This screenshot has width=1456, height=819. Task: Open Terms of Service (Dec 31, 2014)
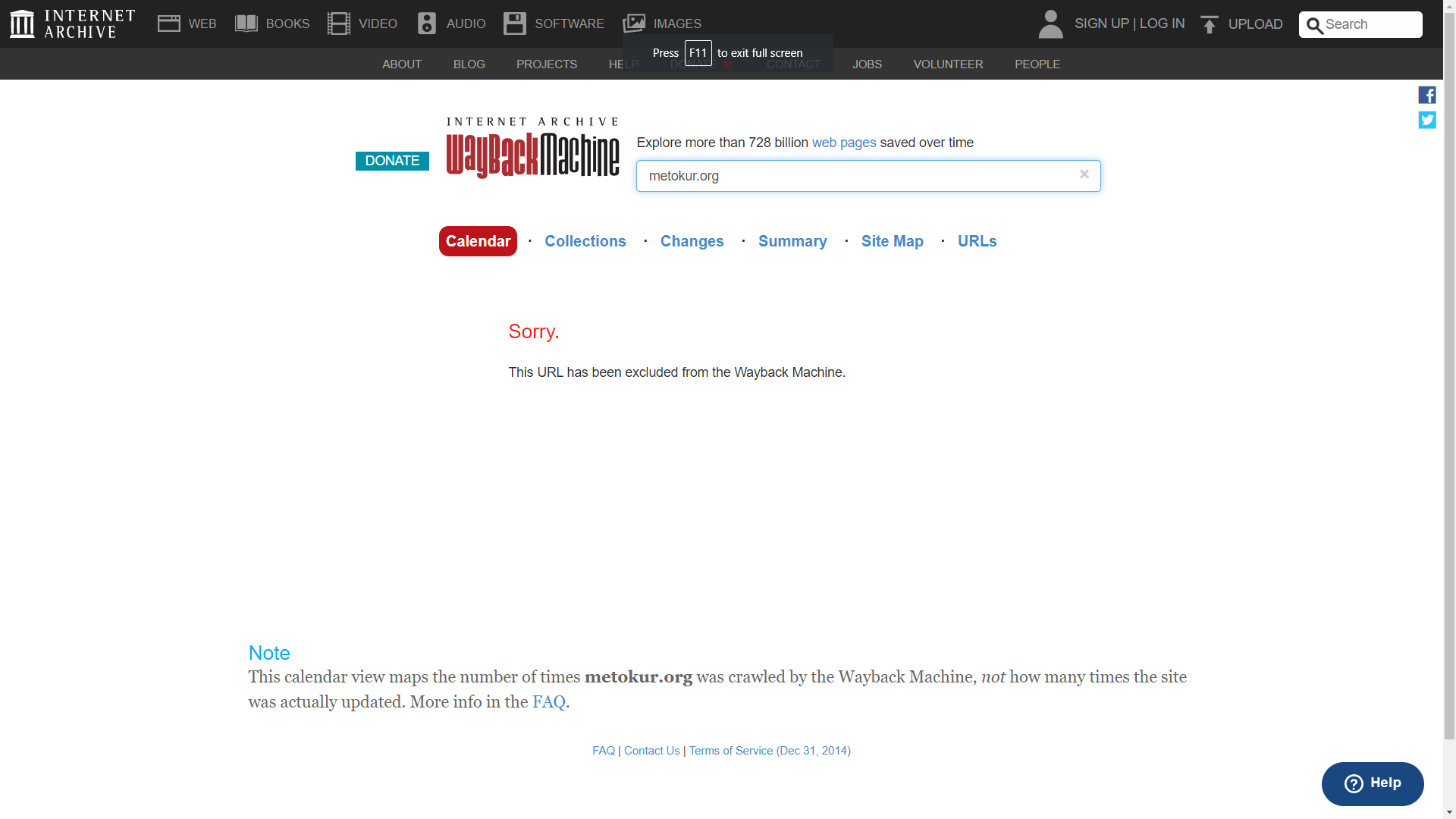click(x=770, y=751)
